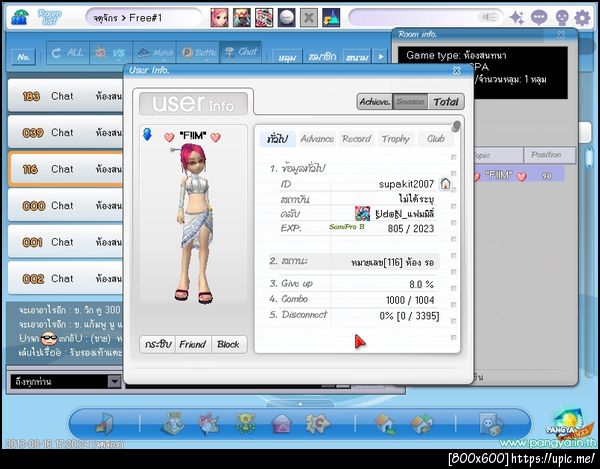This screenshot has height=469, width=600.
Task: Select highlighted room 116 Chat row
Action: pos(66,169)
